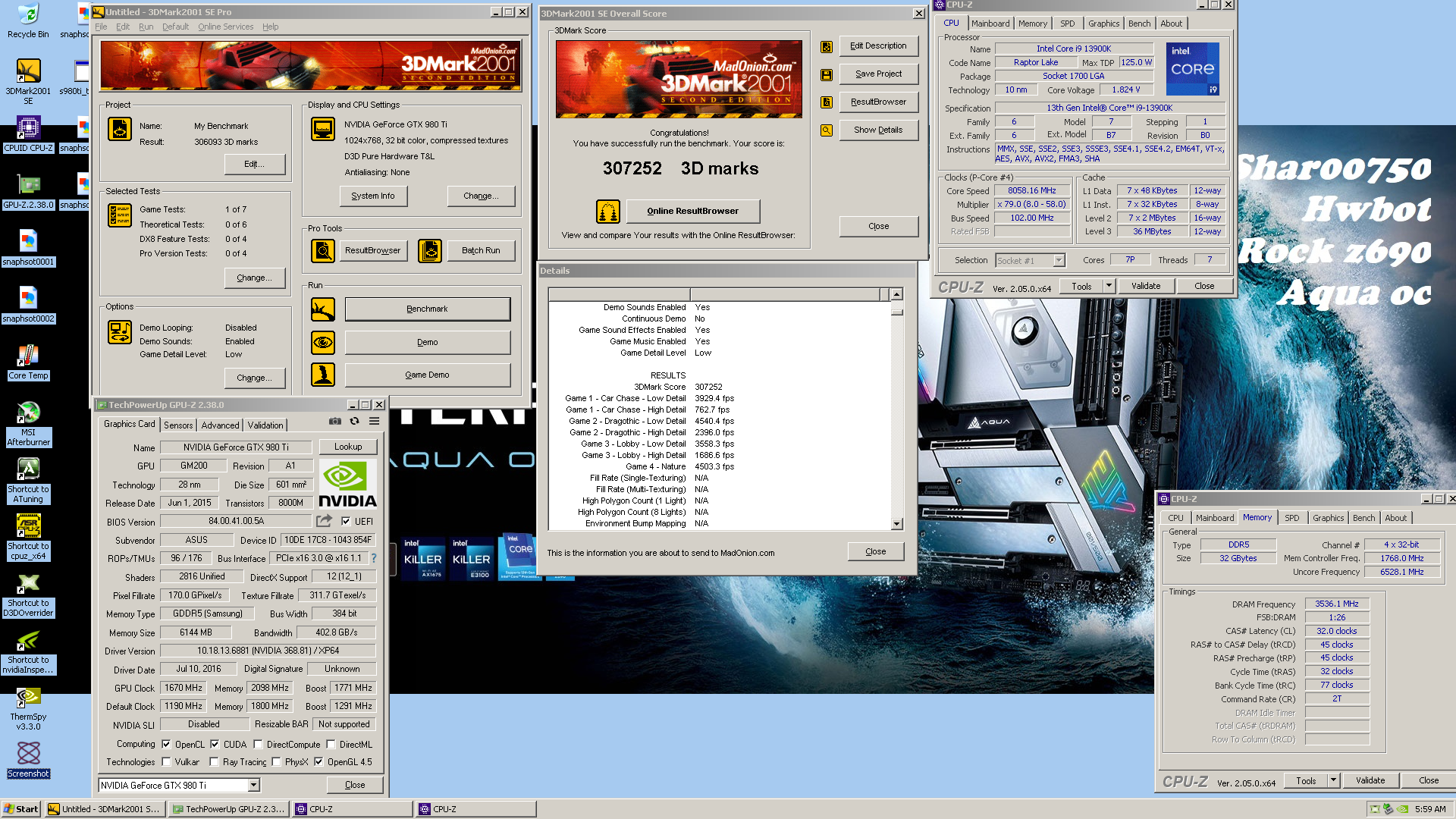Click scroll-up arrow in Details list

[896, 294]
